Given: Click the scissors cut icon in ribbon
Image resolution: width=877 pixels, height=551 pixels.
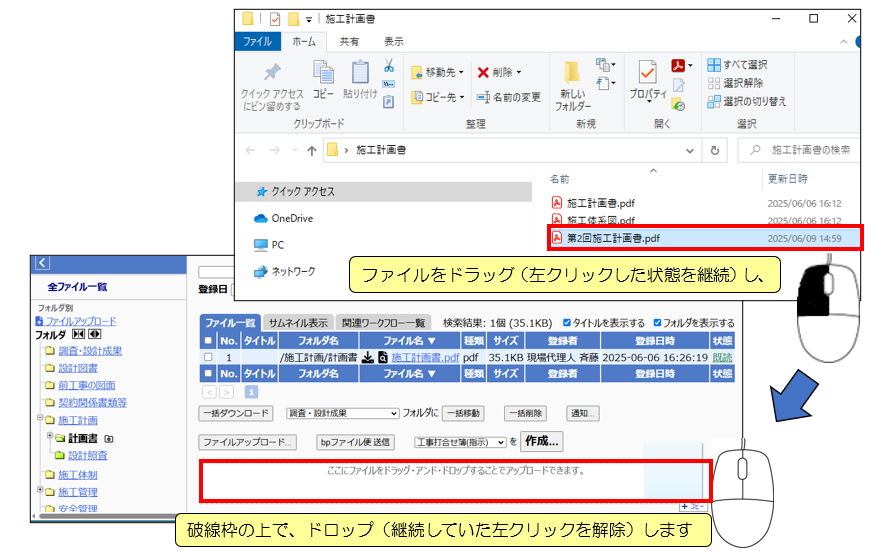Looking at the screenshot, I should pyautogui.click(x=388, y=66).
